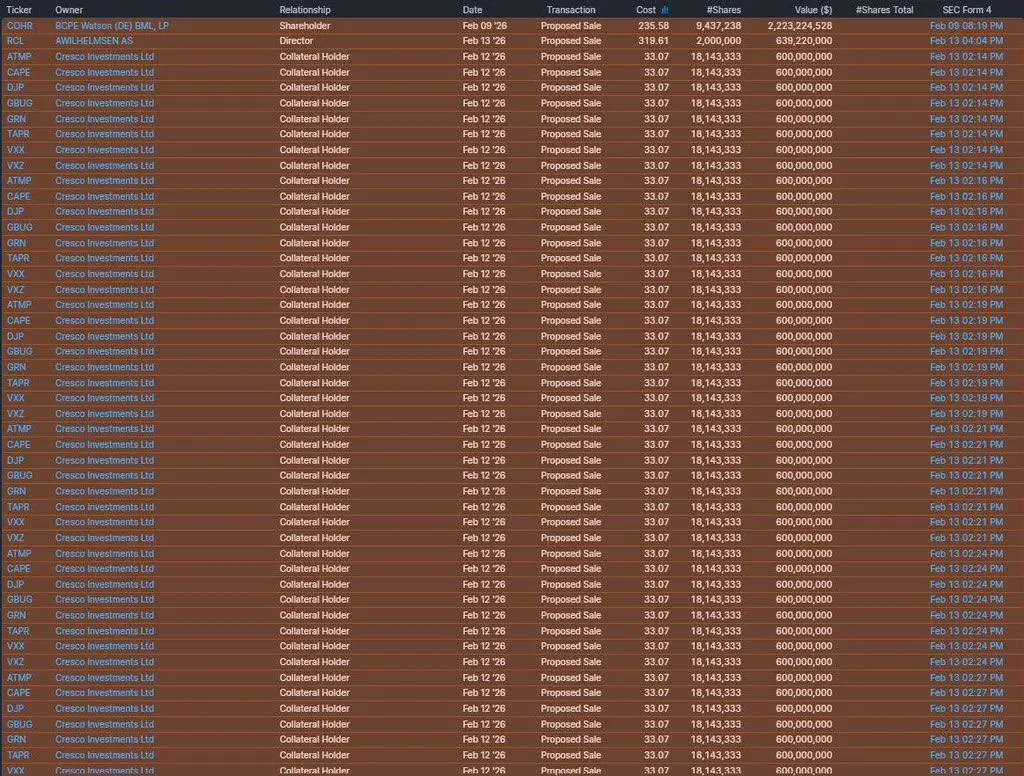Open Cresco Investments Ltd in CAPE 02:16 PM row
This screenshot has width=1024, height=776.
point(104,197)
